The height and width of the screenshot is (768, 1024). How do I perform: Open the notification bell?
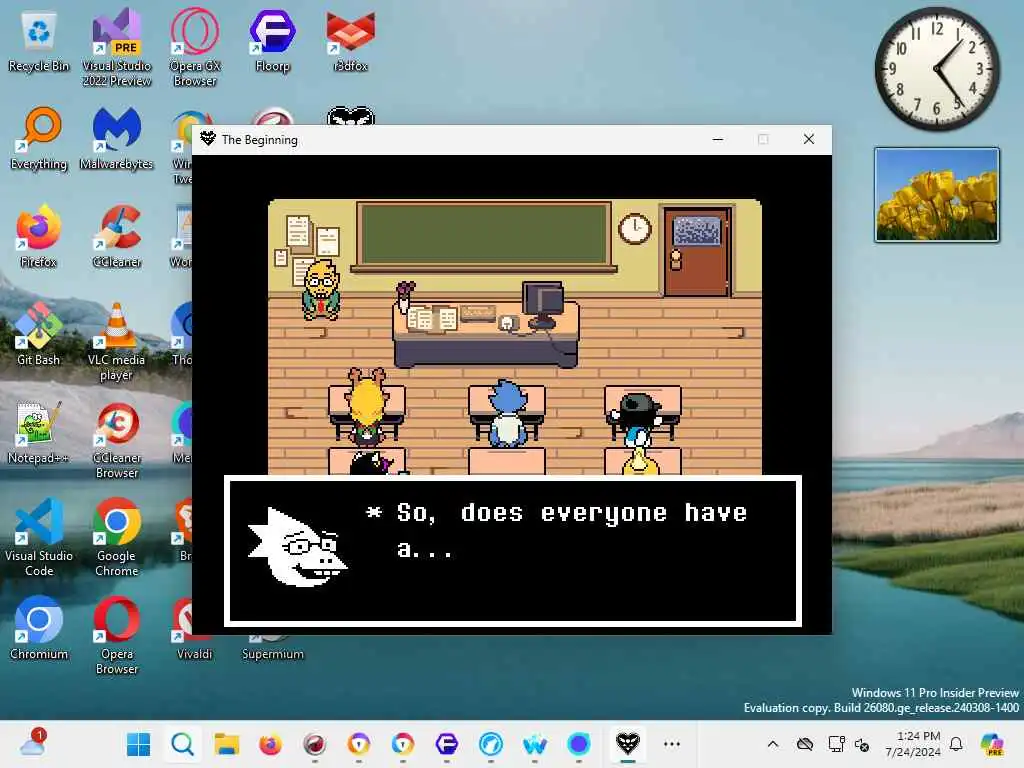pyautogui.click(x=956, y=744)
